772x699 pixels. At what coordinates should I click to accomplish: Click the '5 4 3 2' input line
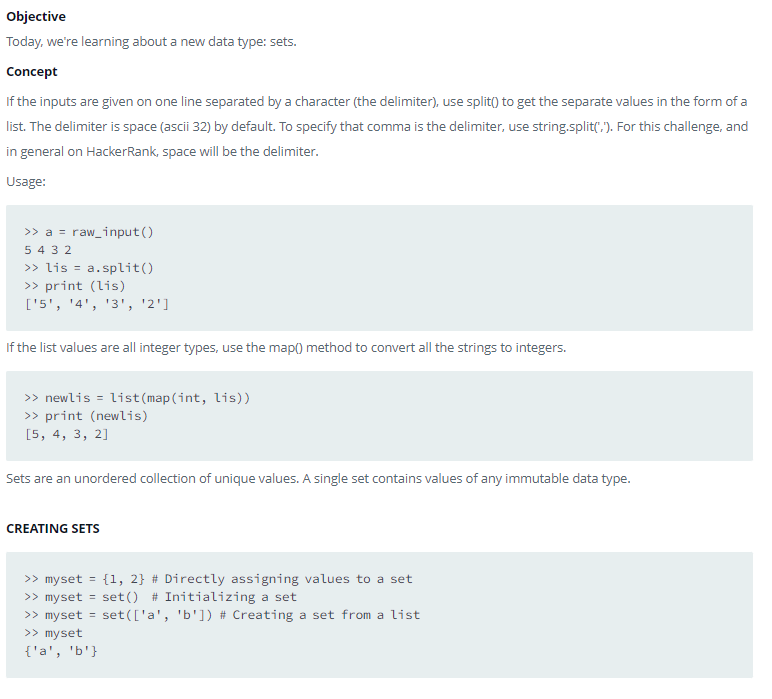tap(48, 250)
